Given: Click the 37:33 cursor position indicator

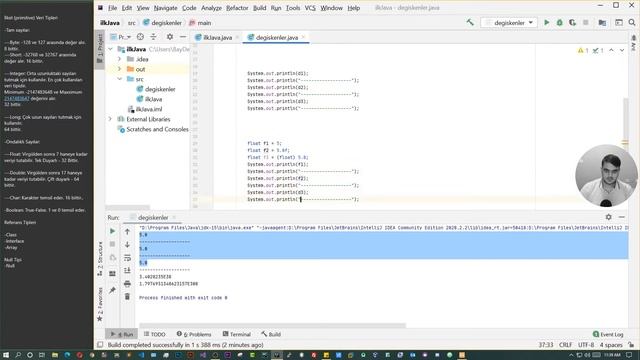Looking at the screenshot, I should (x=546, y=345).
